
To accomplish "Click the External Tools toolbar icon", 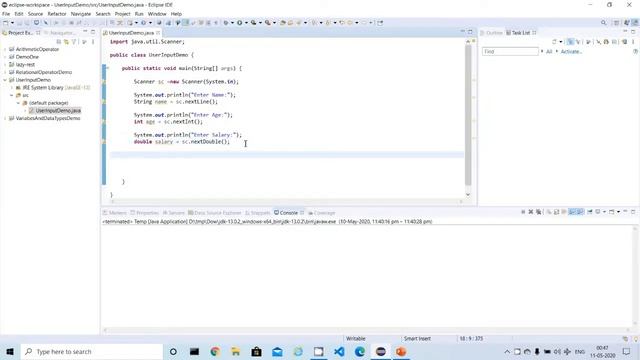I will tap(267, 23).
